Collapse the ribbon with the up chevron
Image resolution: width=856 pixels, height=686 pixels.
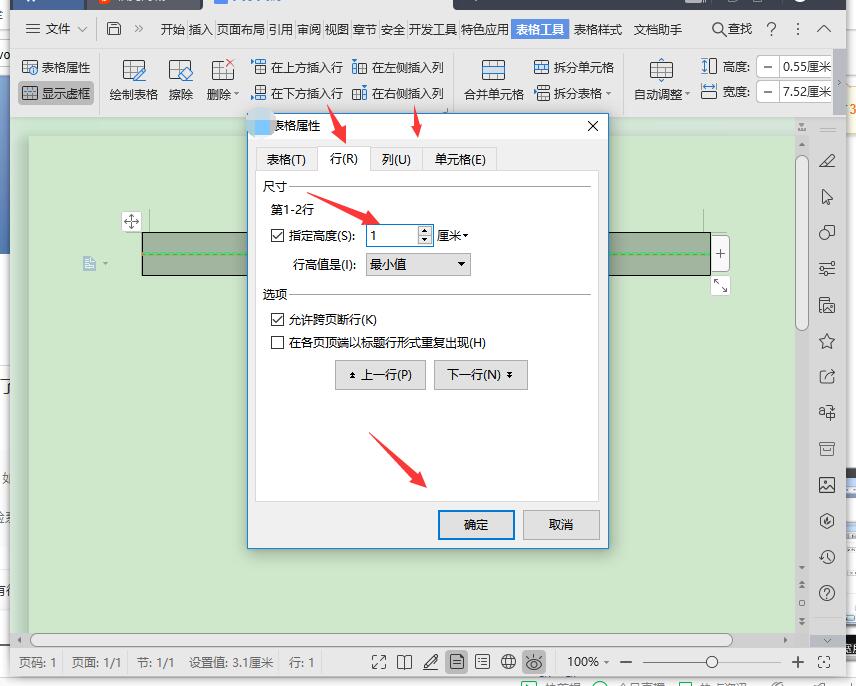pos(824,29)
